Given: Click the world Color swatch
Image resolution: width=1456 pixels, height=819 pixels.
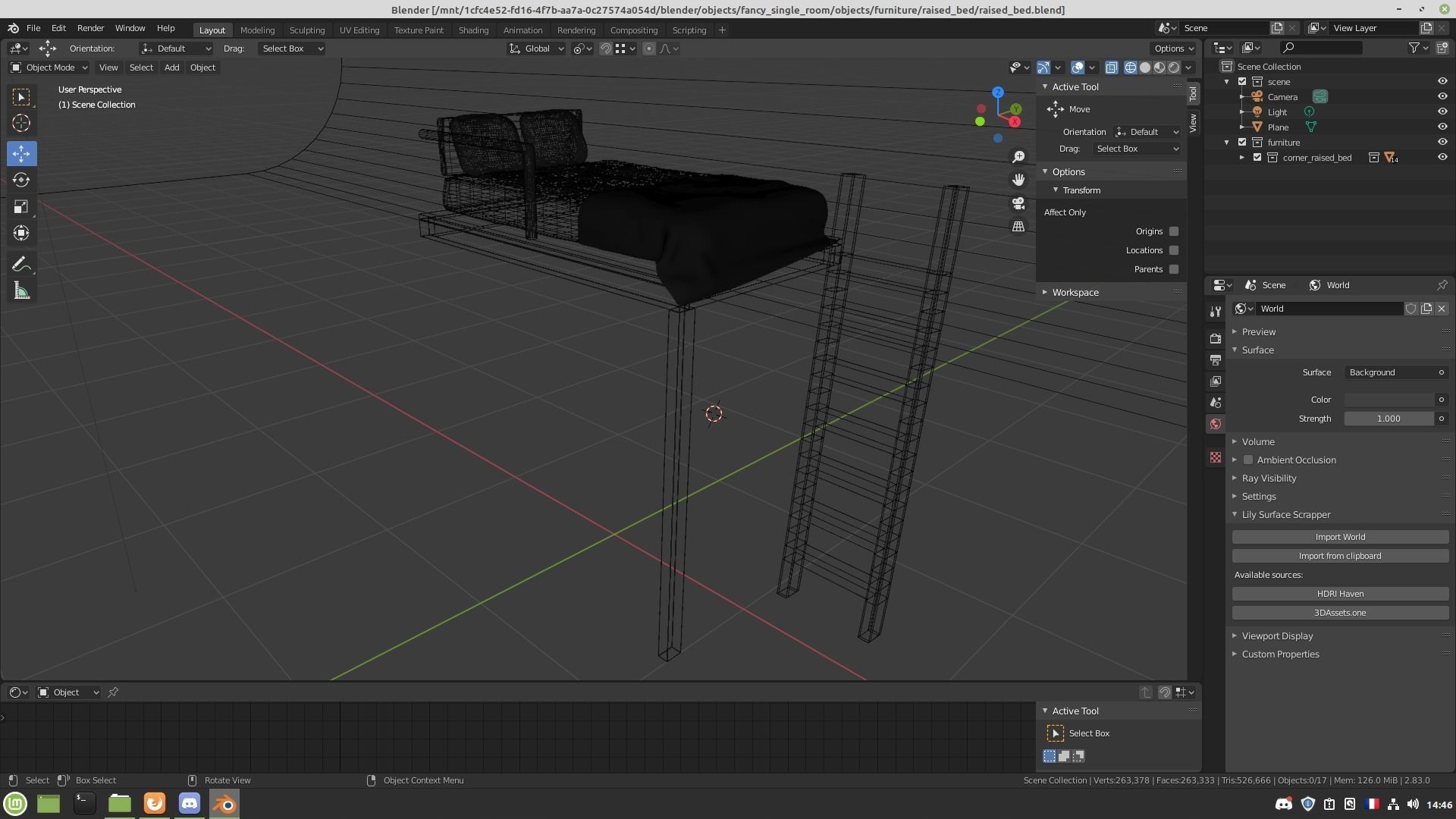Looking at the screenshot, I should (x=1389, y=400).
